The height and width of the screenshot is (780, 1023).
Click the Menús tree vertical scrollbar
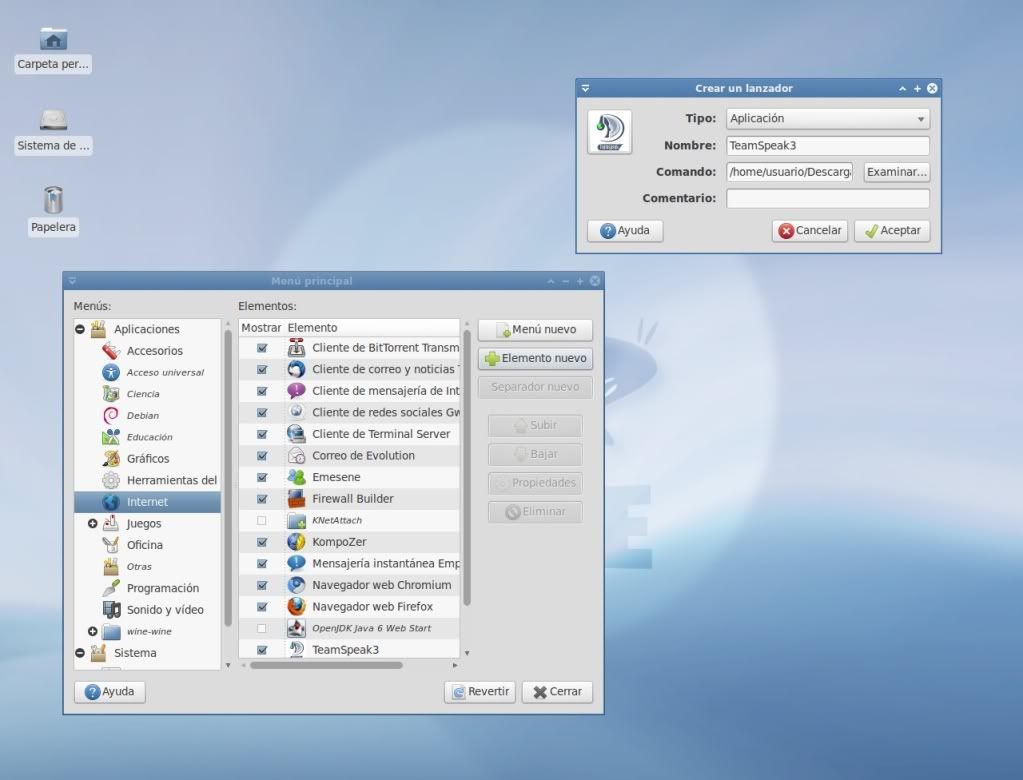coord(228,478)
